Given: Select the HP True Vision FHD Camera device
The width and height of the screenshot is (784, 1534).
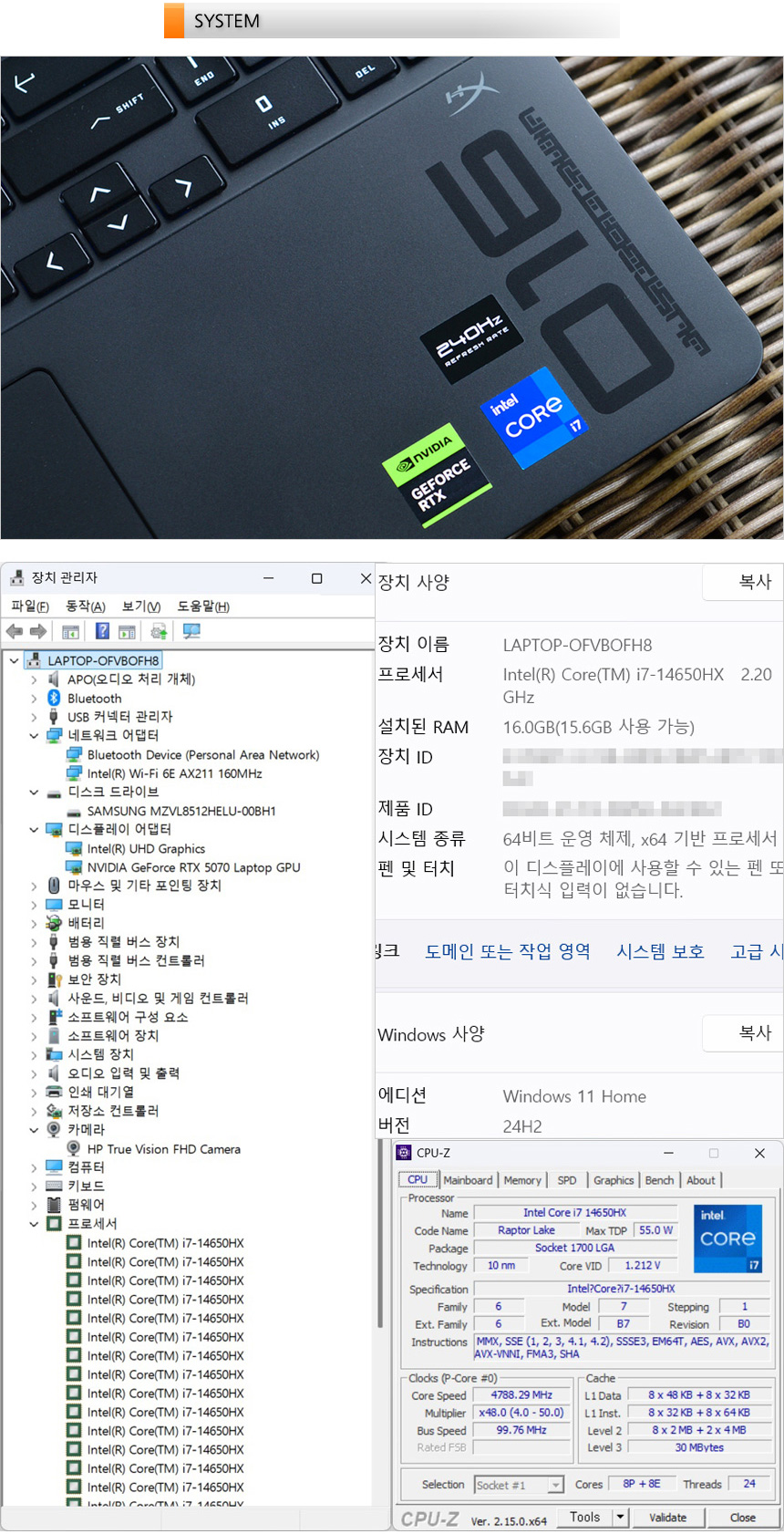Looking at the screenshot, I should pyautogui.click(x=163, y=1149).
